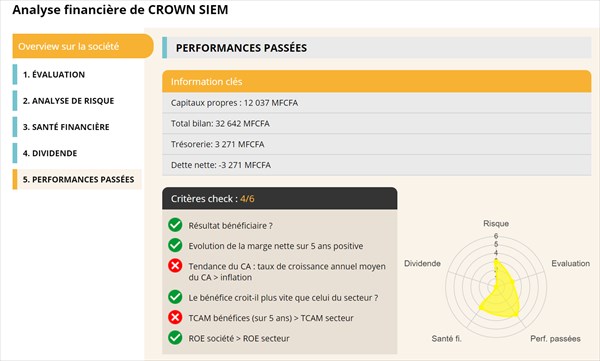Click green check for marge nette evolution
600x361 pixels.
(175, 245)
